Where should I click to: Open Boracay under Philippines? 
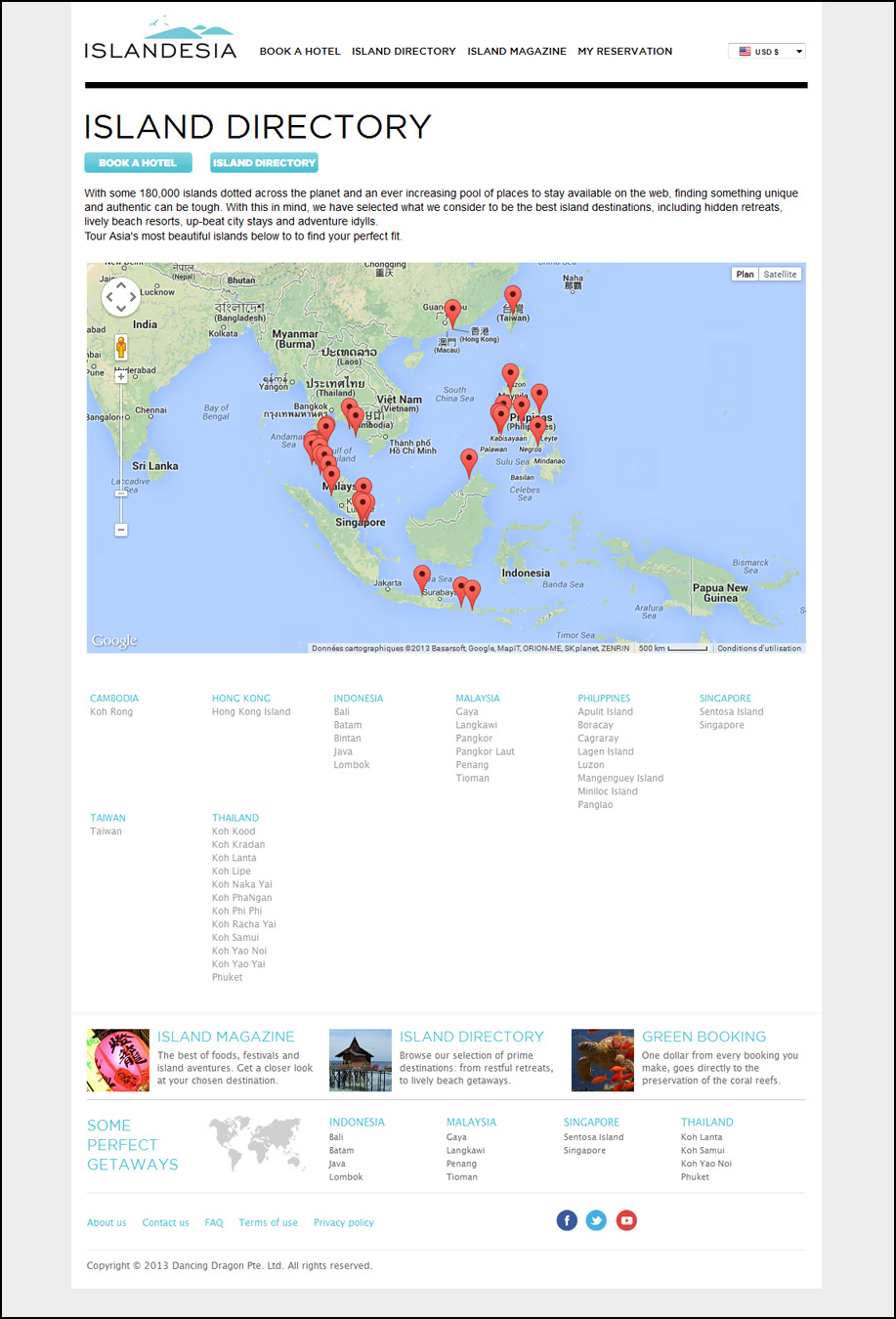click(x=595, y=726)
